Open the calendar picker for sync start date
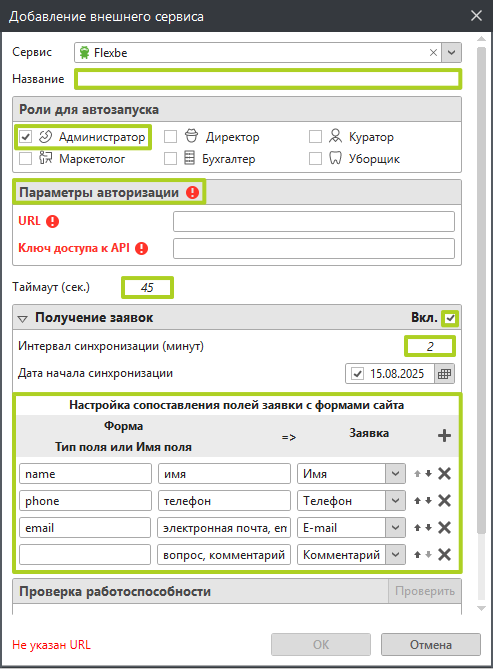Screen dimensions: 493x669 444,374
